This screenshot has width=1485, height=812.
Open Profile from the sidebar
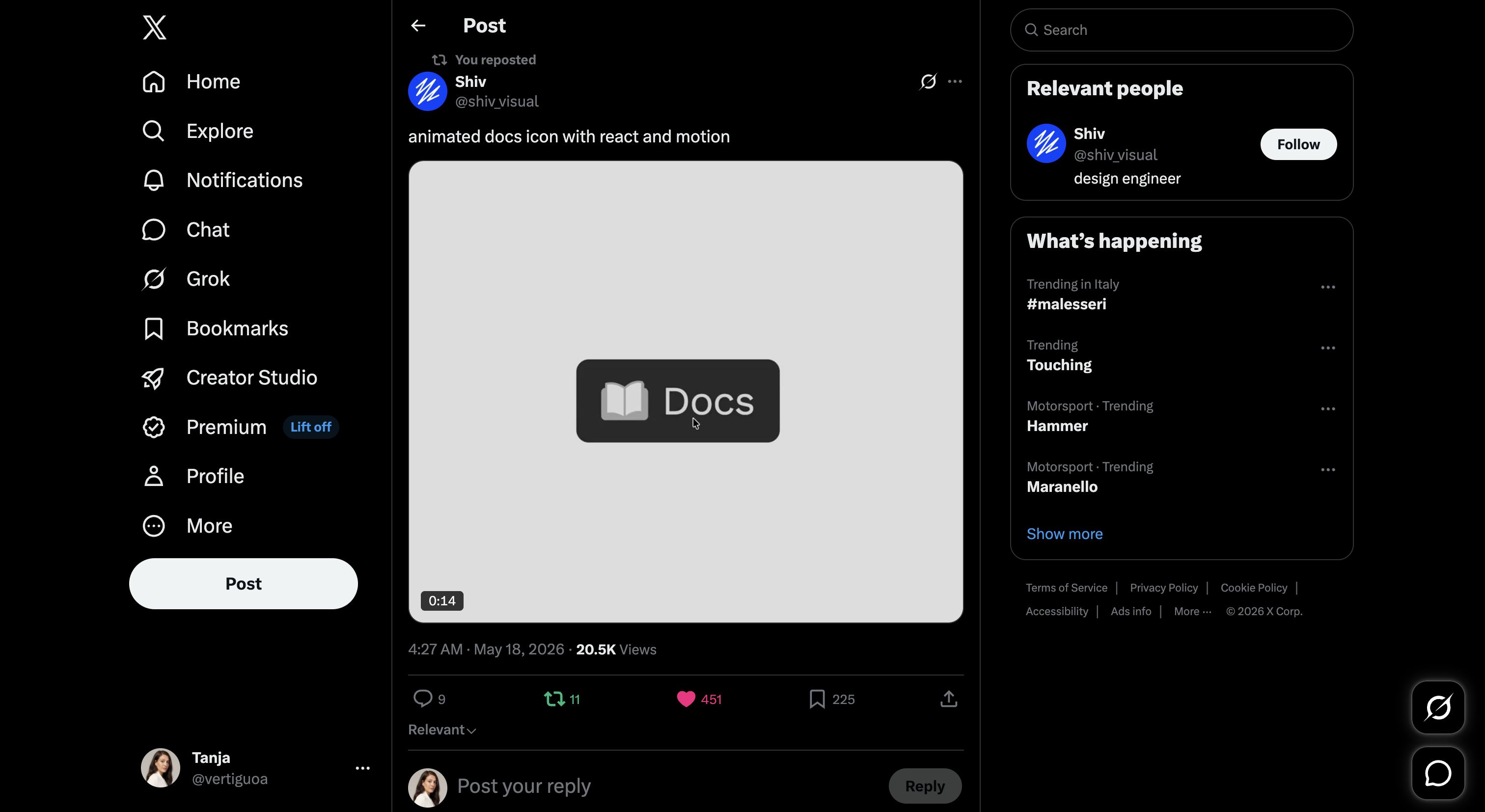(193, 477)
